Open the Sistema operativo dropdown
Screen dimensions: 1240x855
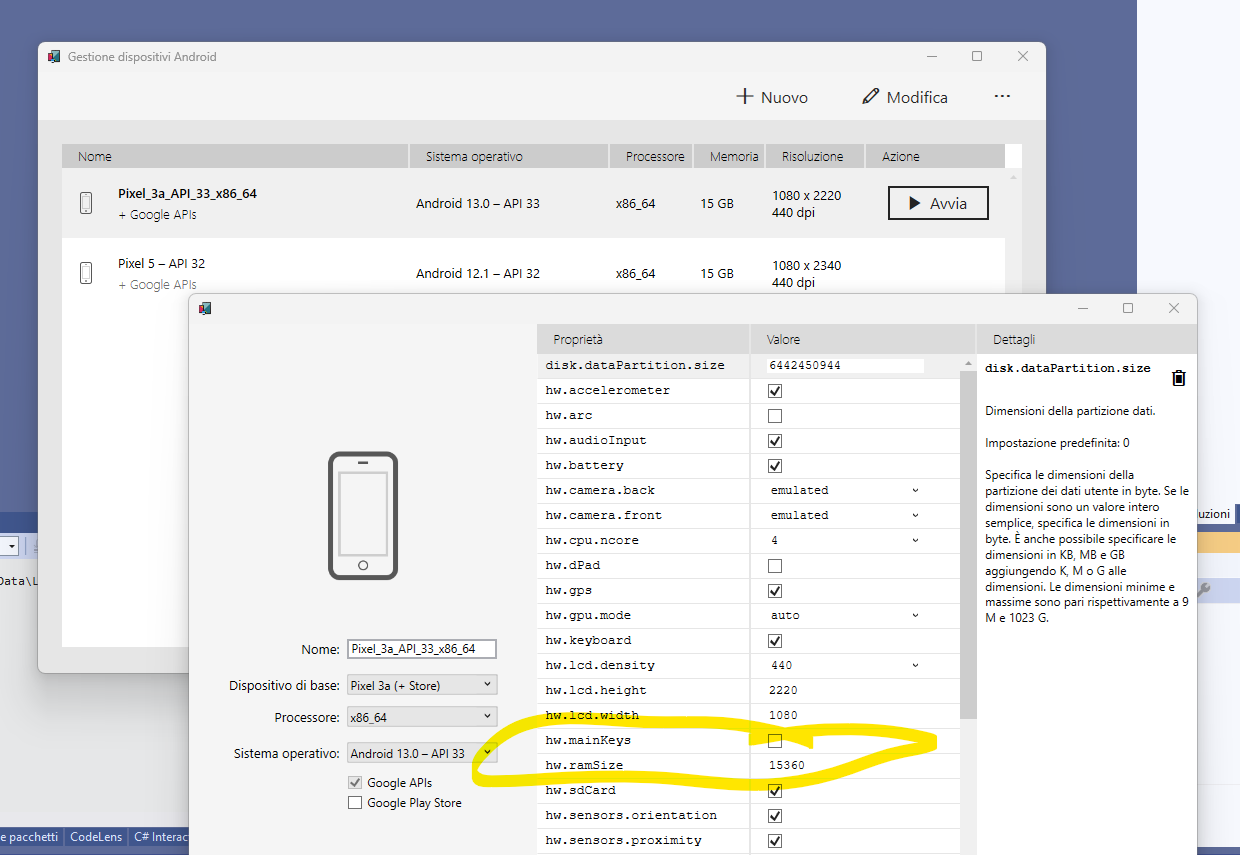(x=421, y=753)
